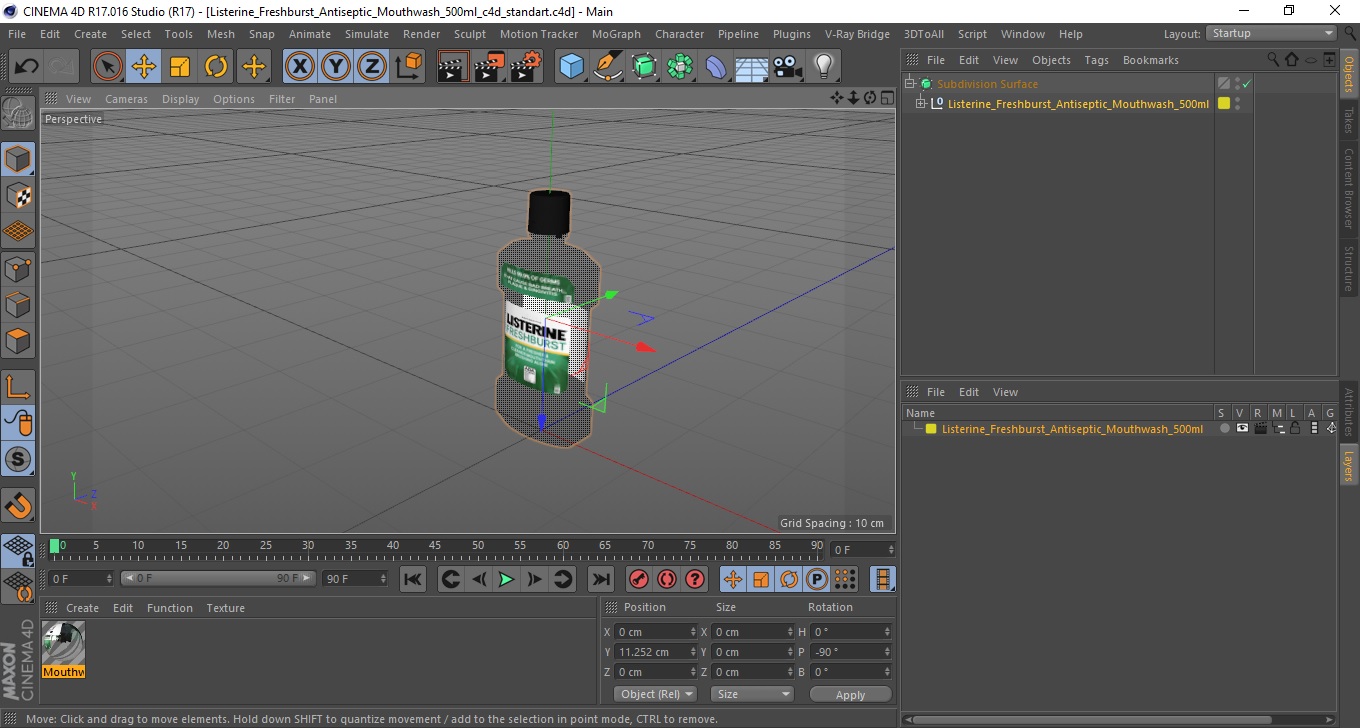1360x728 pixels.
Task: Go to end of animation
Action: coord(600,579)
